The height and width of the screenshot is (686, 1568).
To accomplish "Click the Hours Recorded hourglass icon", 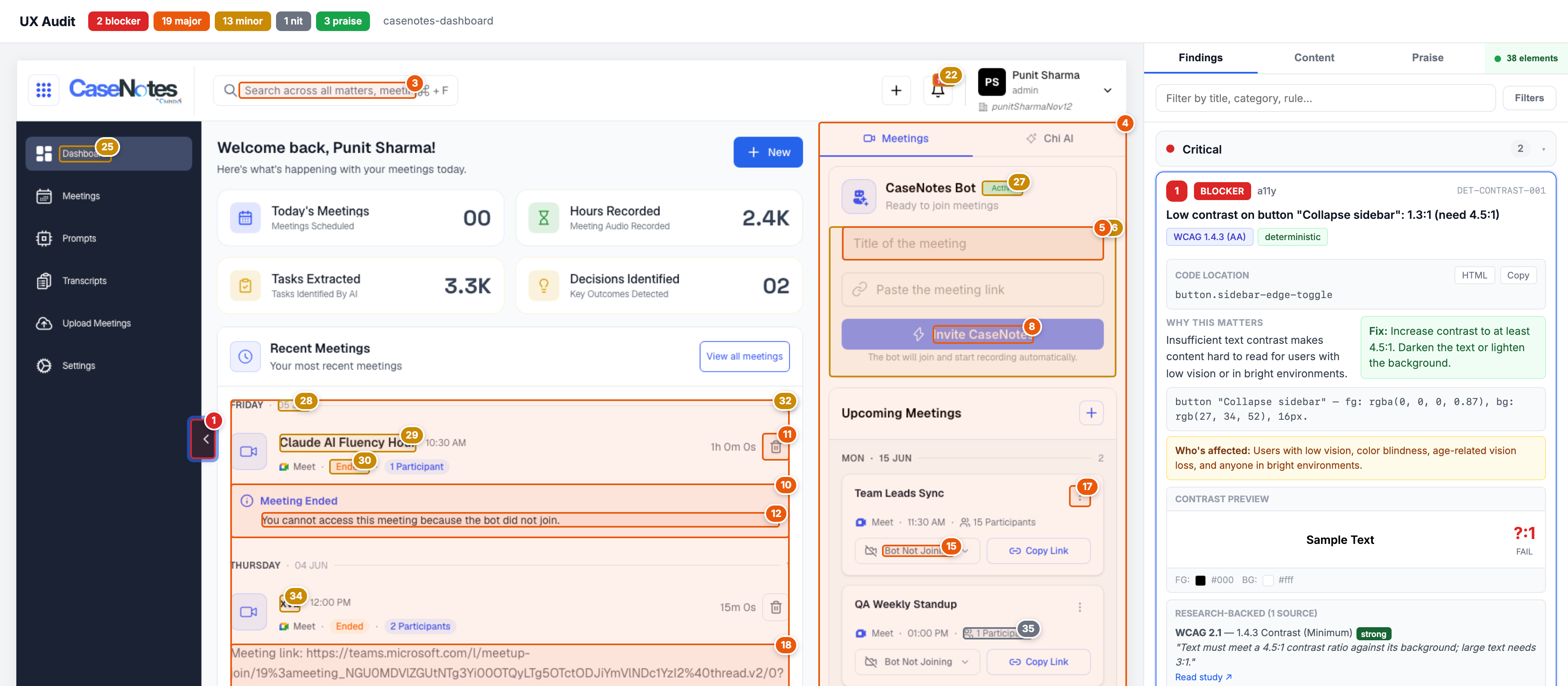I will click(543, 218).
